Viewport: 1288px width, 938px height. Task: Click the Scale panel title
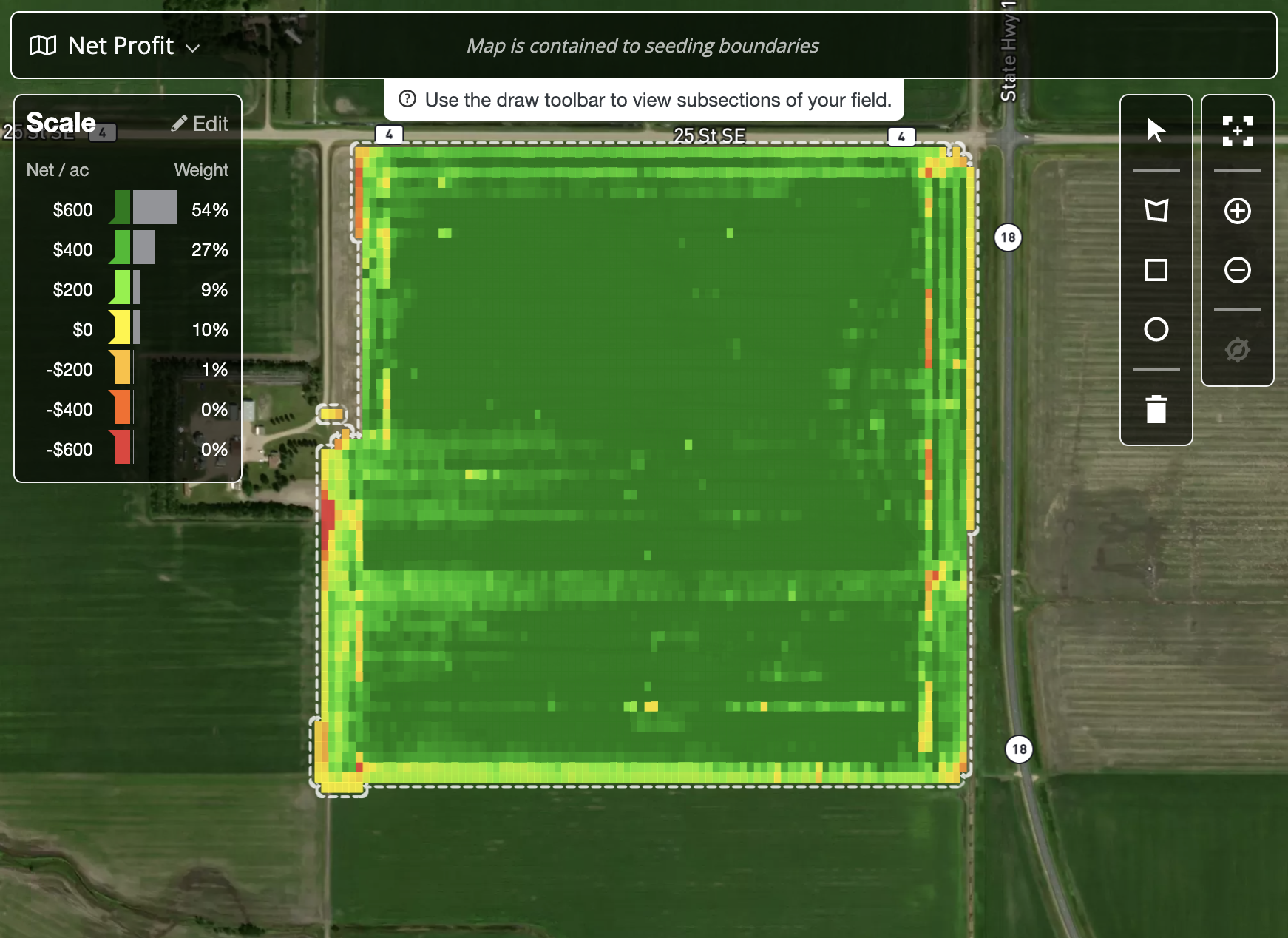coord(61,122)
